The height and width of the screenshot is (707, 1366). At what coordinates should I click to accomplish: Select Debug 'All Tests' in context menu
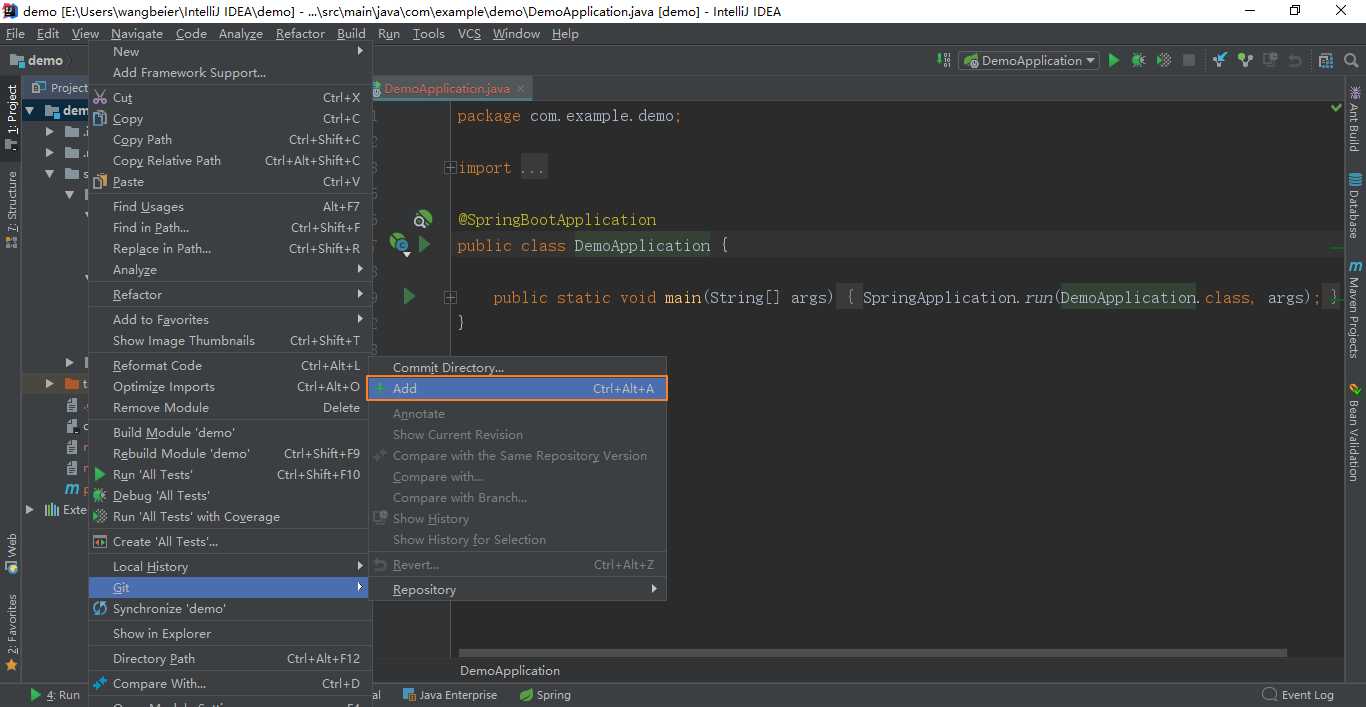(x=230, y=495)
